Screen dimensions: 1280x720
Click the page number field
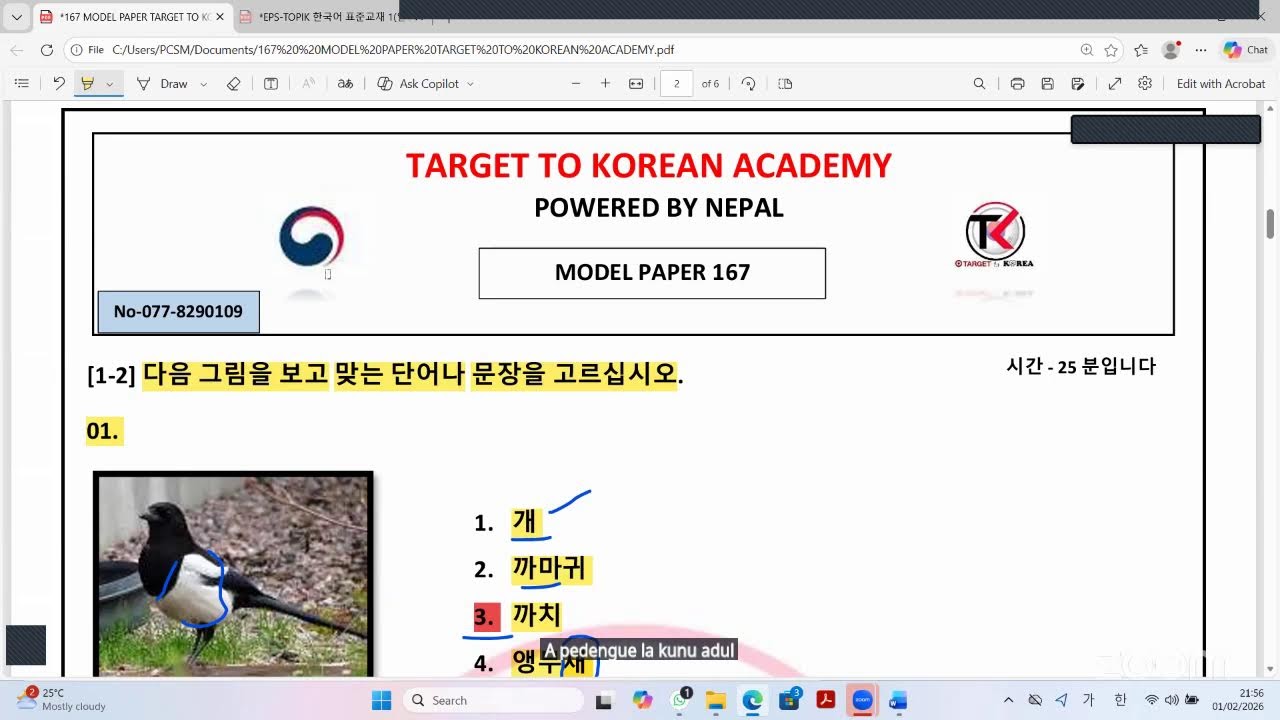coord(677,84)
